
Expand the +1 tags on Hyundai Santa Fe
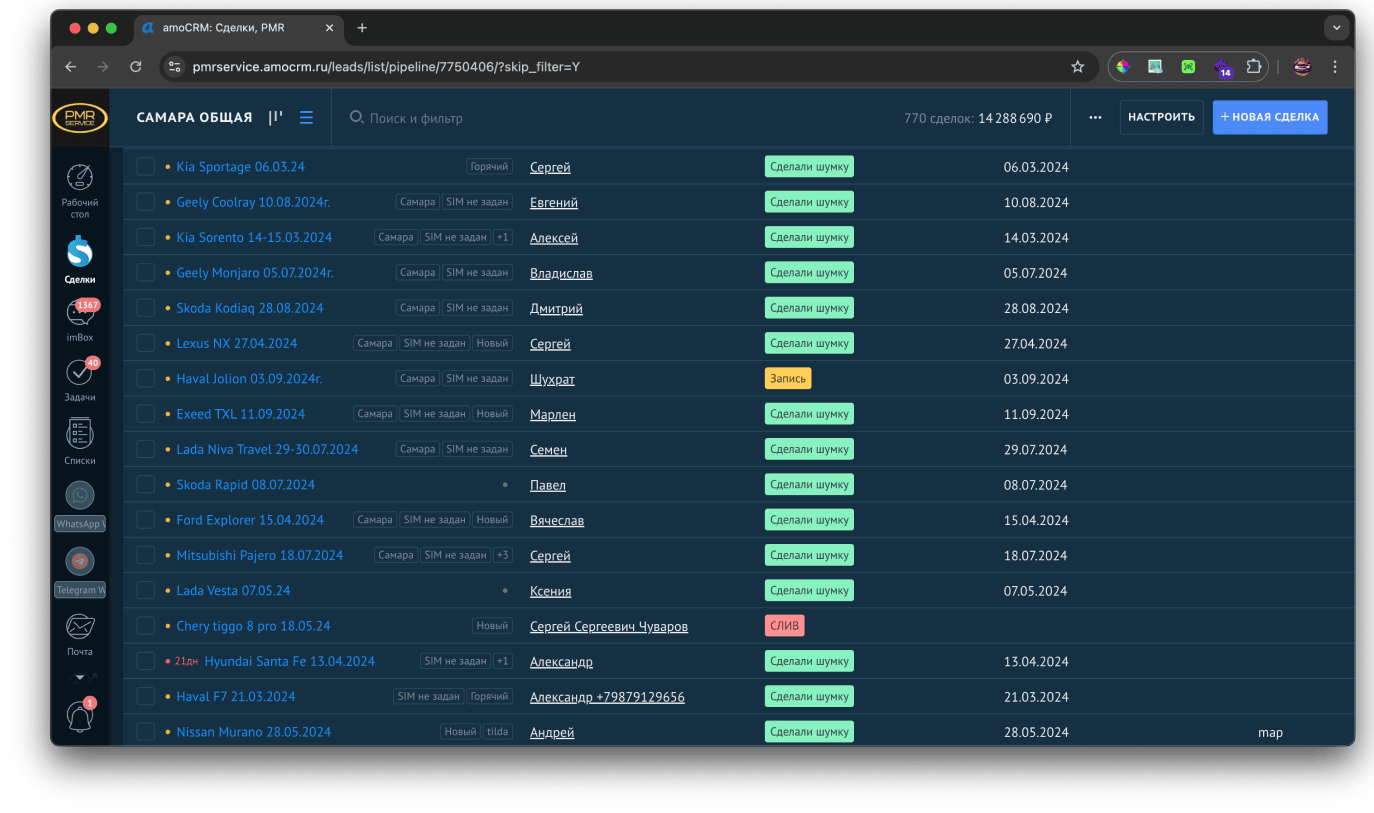click(503, 661)
